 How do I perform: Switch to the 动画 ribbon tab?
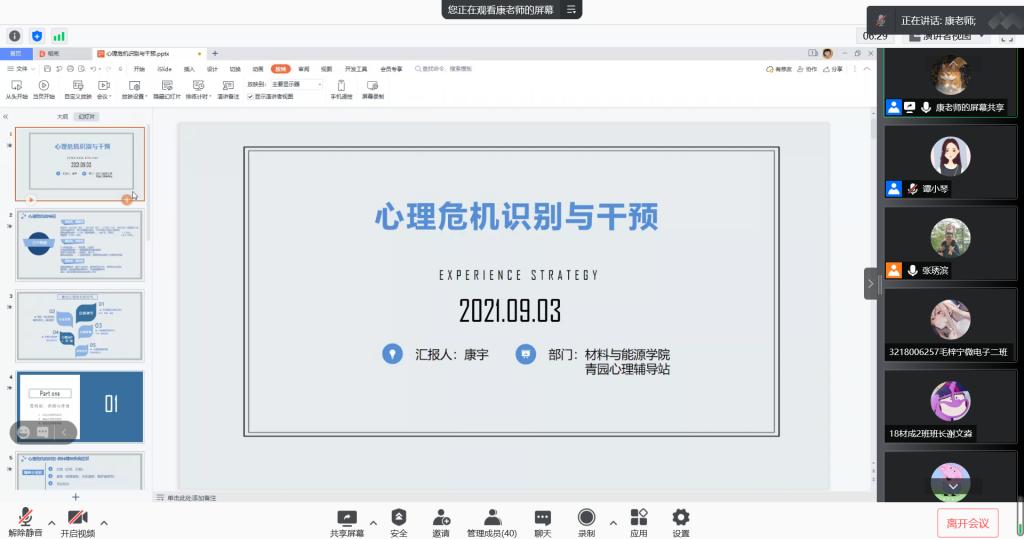(x=258, y=69)
